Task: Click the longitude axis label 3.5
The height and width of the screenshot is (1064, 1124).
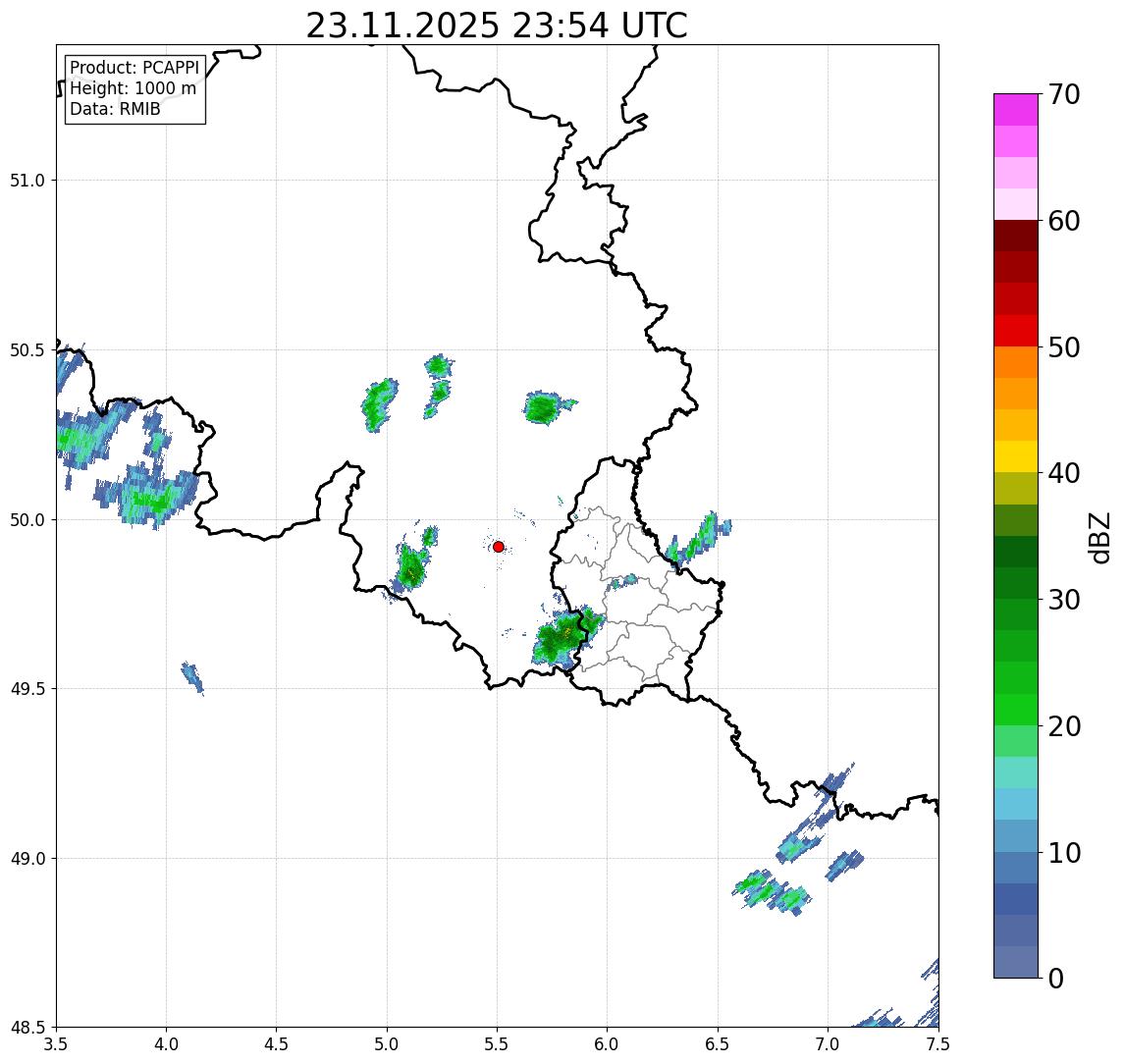Action: tap(56, 1044)
